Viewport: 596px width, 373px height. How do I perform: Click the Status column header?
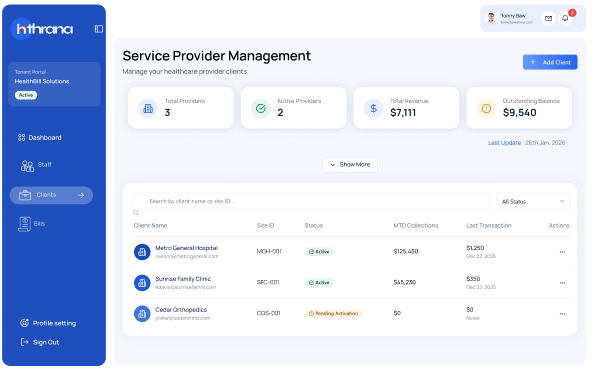pos(314,225)
